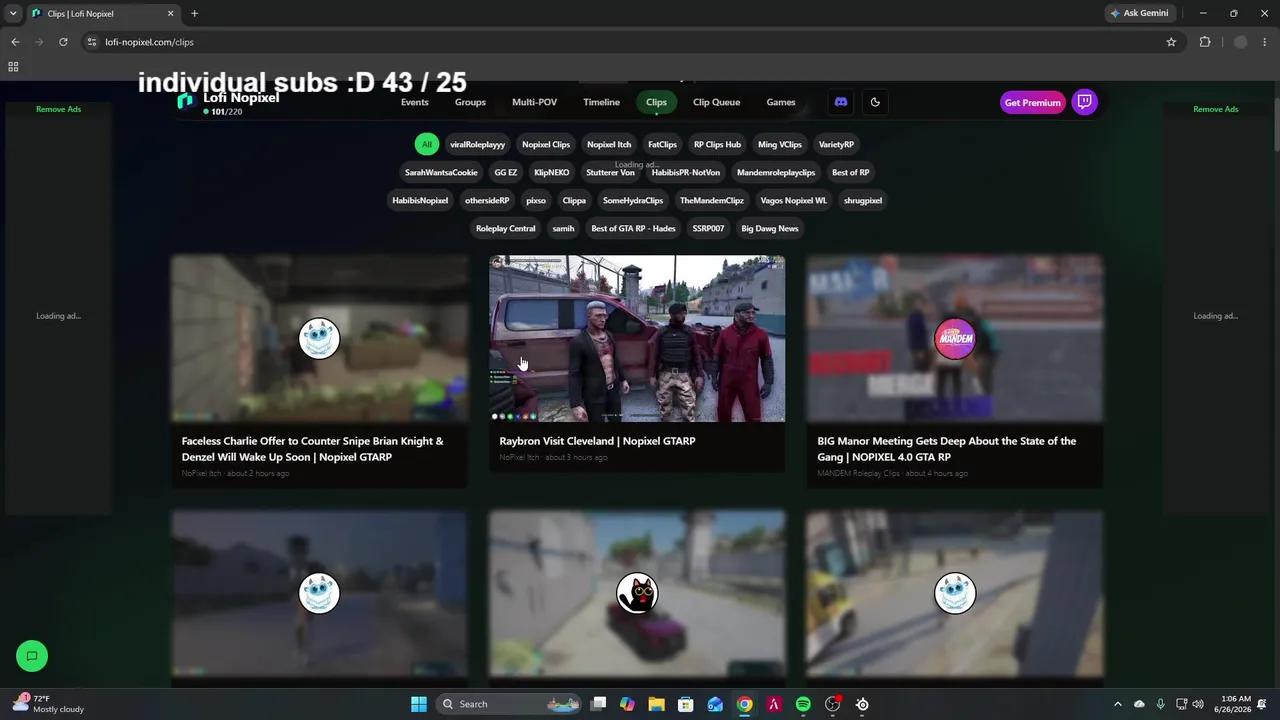Open the volume control in system tray
Image resolution: width=1280 pixels, height=720 pixels.
pos(1198,704)
